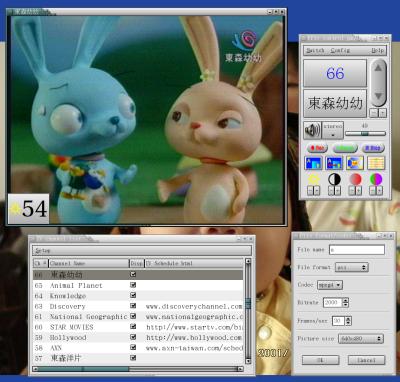The width and height of the screenshot is (400, 382).
Task: Click the red Rec button
Action: coord(317,148)
